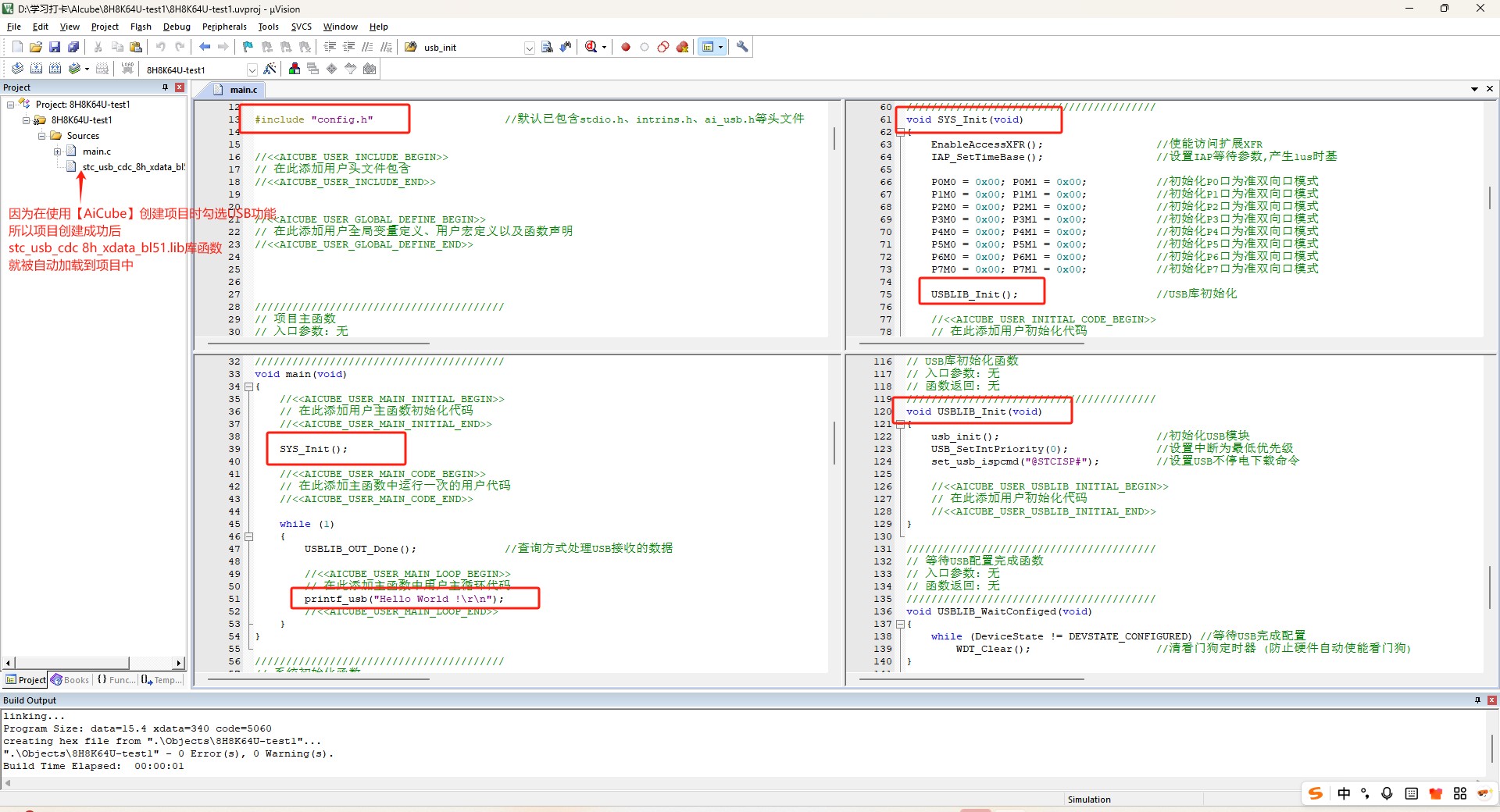The width and height of the screenshot is (1500, 812).
Task: Open Configuration wrench icon
Action: (742, 47)
